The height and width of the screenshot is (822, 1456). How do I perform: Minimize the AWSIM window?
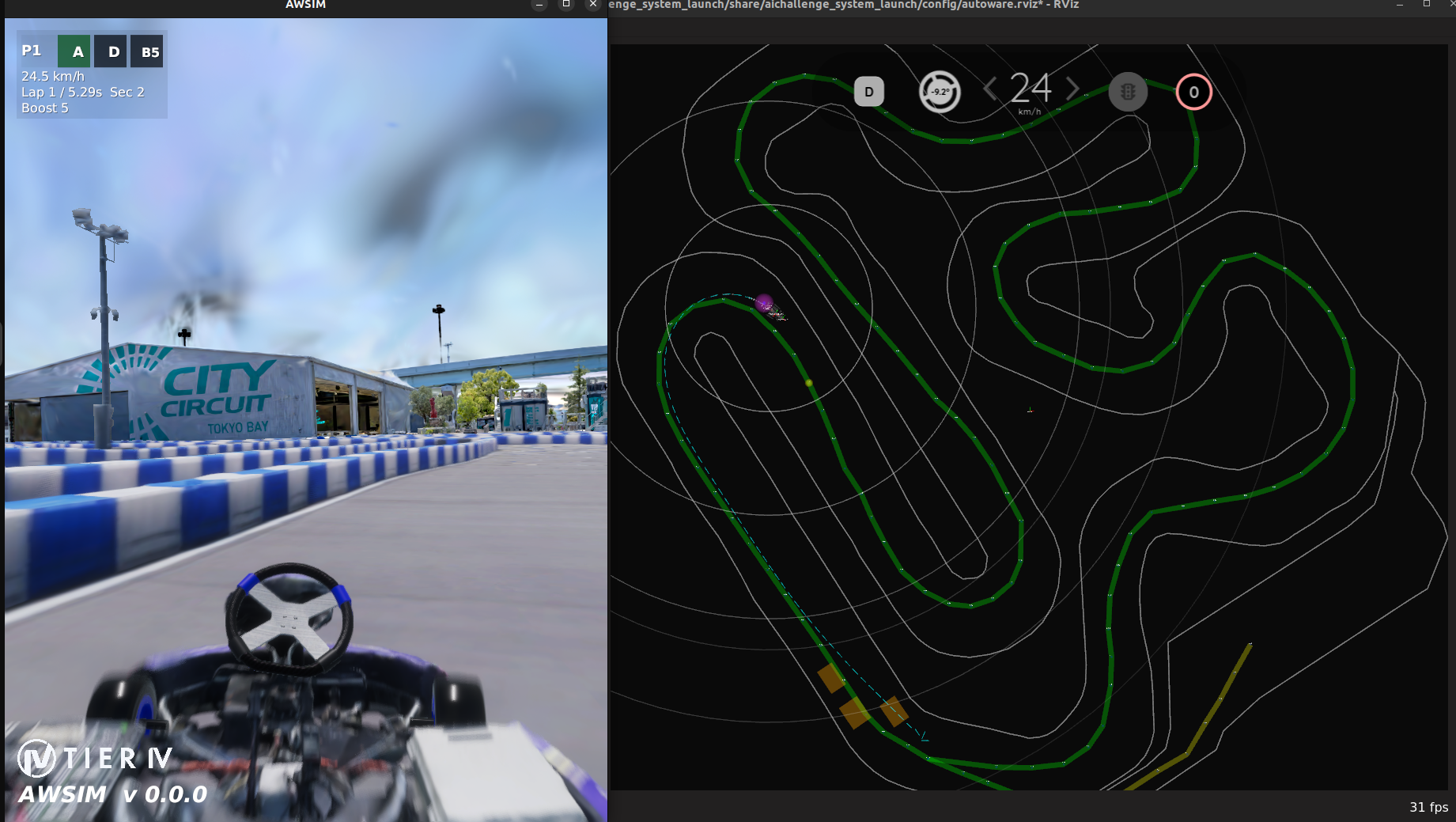(539, 4)
